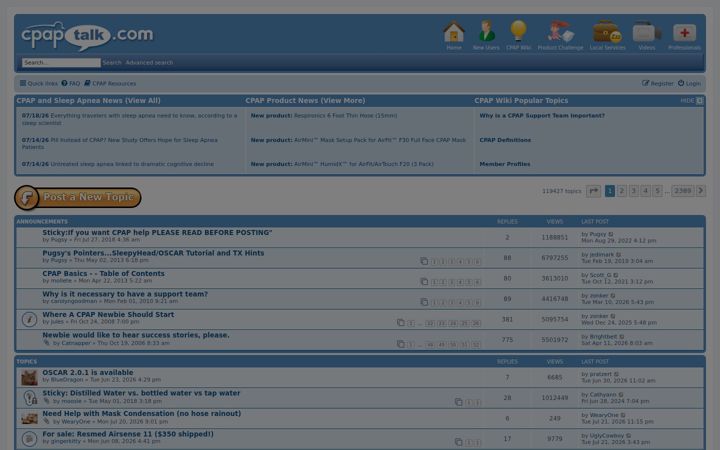Open the jump-to-page icon in pagination
Viewport: 720px width, 450px height.
click(x=593, y=191)
